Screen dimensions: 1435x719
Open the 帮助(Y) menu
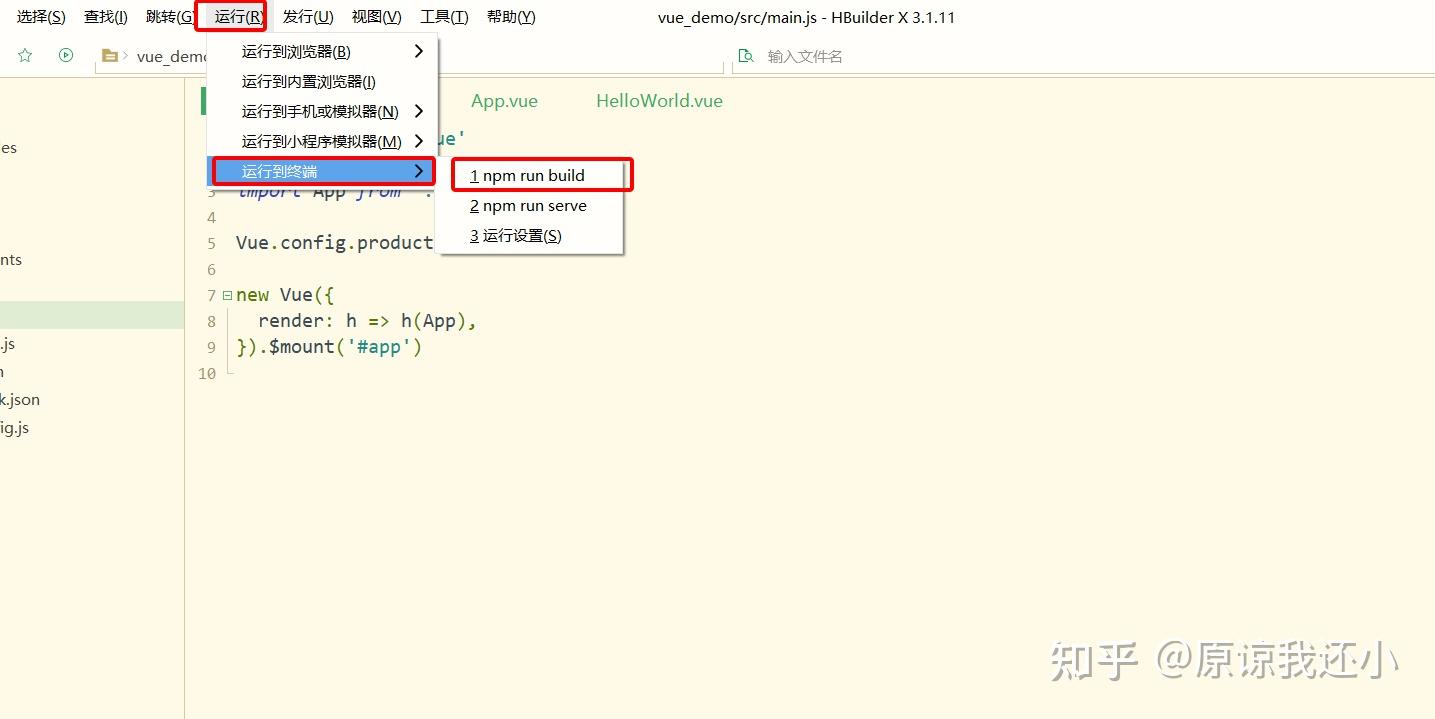[511, 17]
